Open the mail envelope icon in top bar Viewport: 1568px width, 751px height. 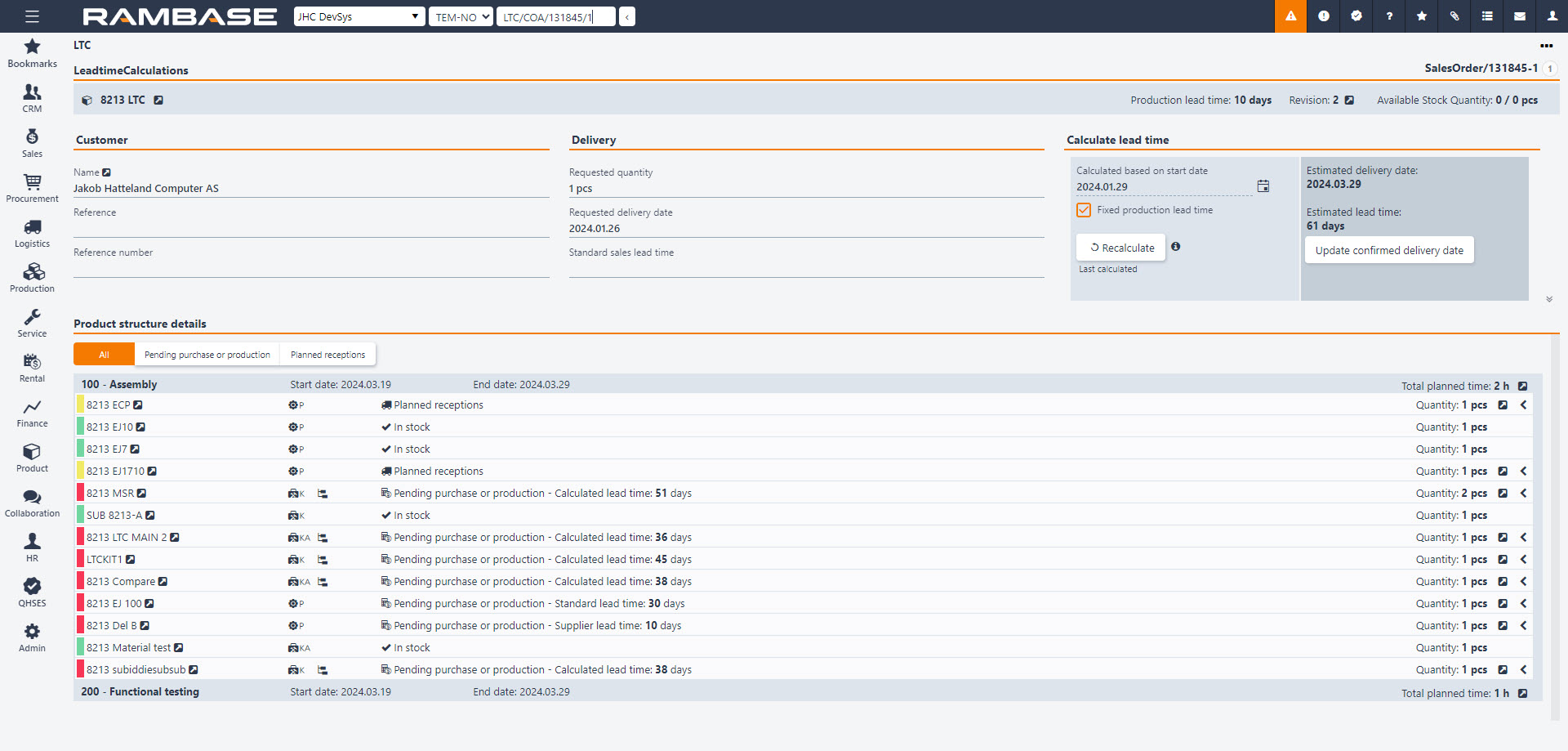(x=1520, y=16)
